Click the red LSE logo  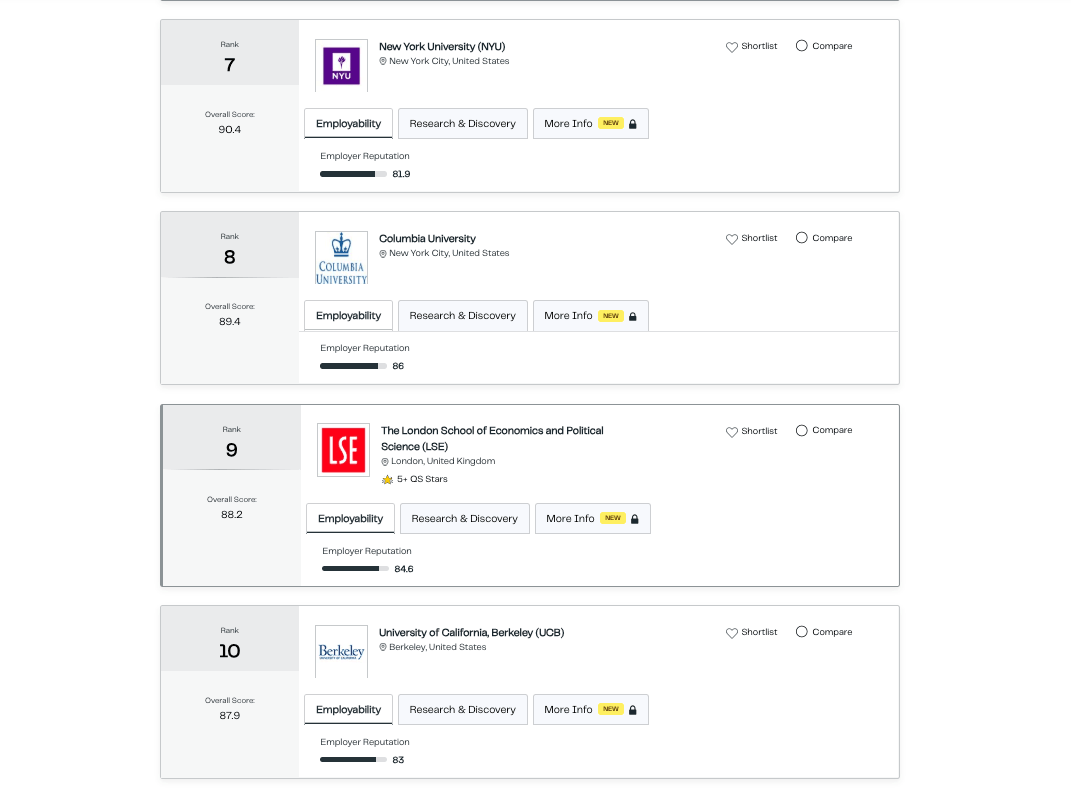pos(344,450)
